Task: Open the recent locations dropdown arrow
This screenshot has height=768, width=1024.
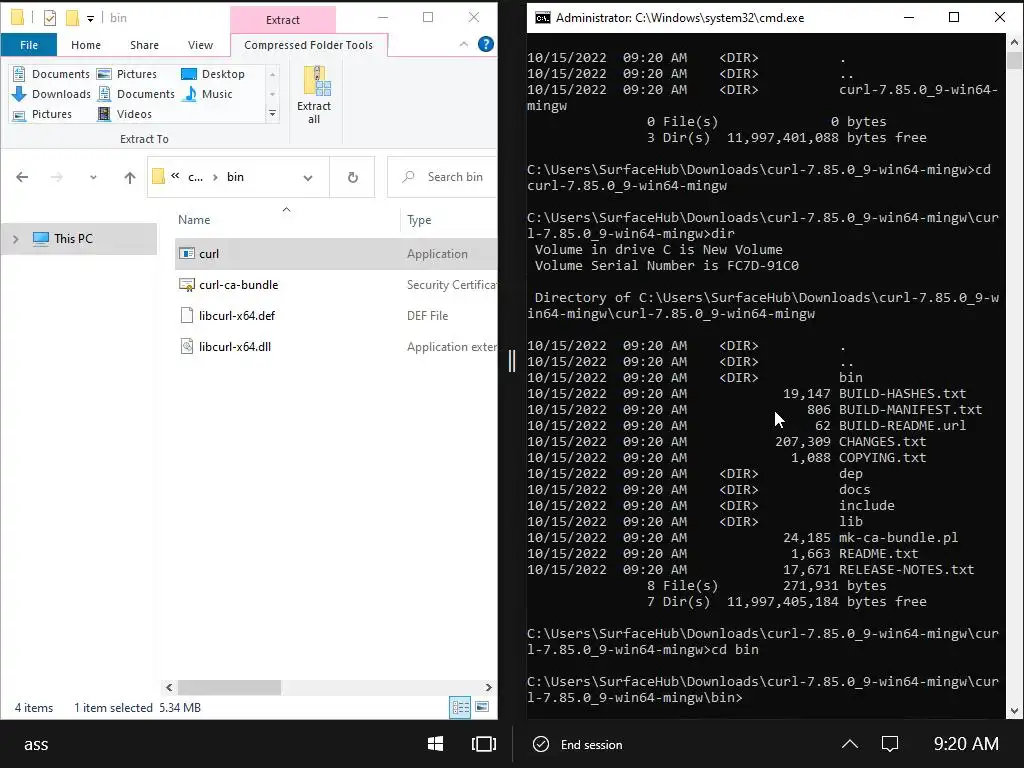Action: pos(93,177)
